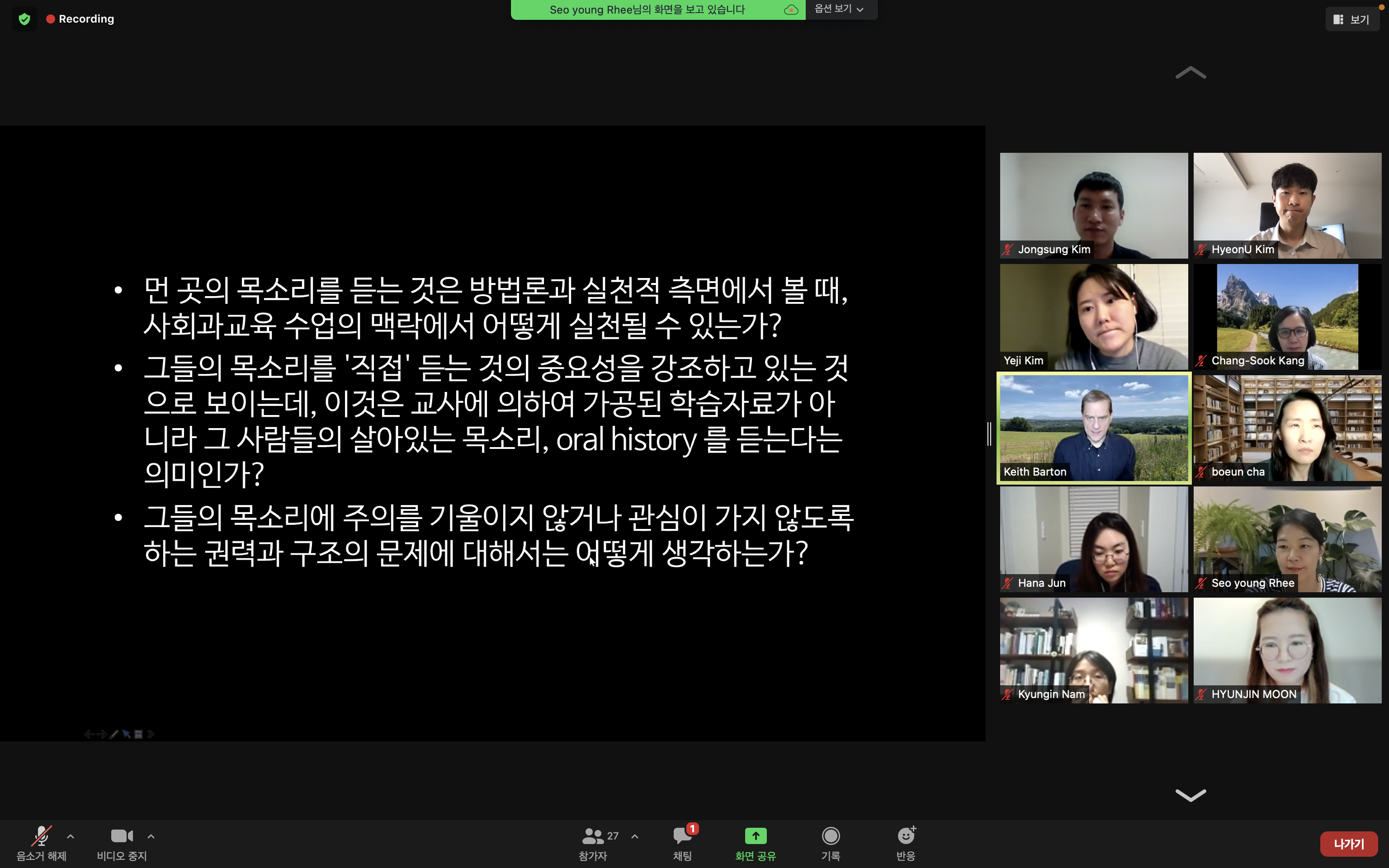Click the green 화면 공유 share screen button
1389x868 pixels.
click(x=756, y=843)
